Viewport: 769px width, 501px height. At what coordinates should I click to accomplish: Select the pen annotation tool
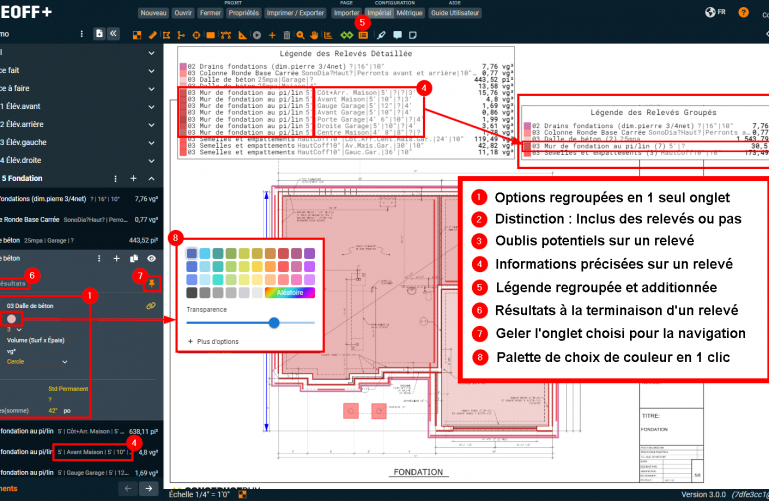(x=381, y=35)
